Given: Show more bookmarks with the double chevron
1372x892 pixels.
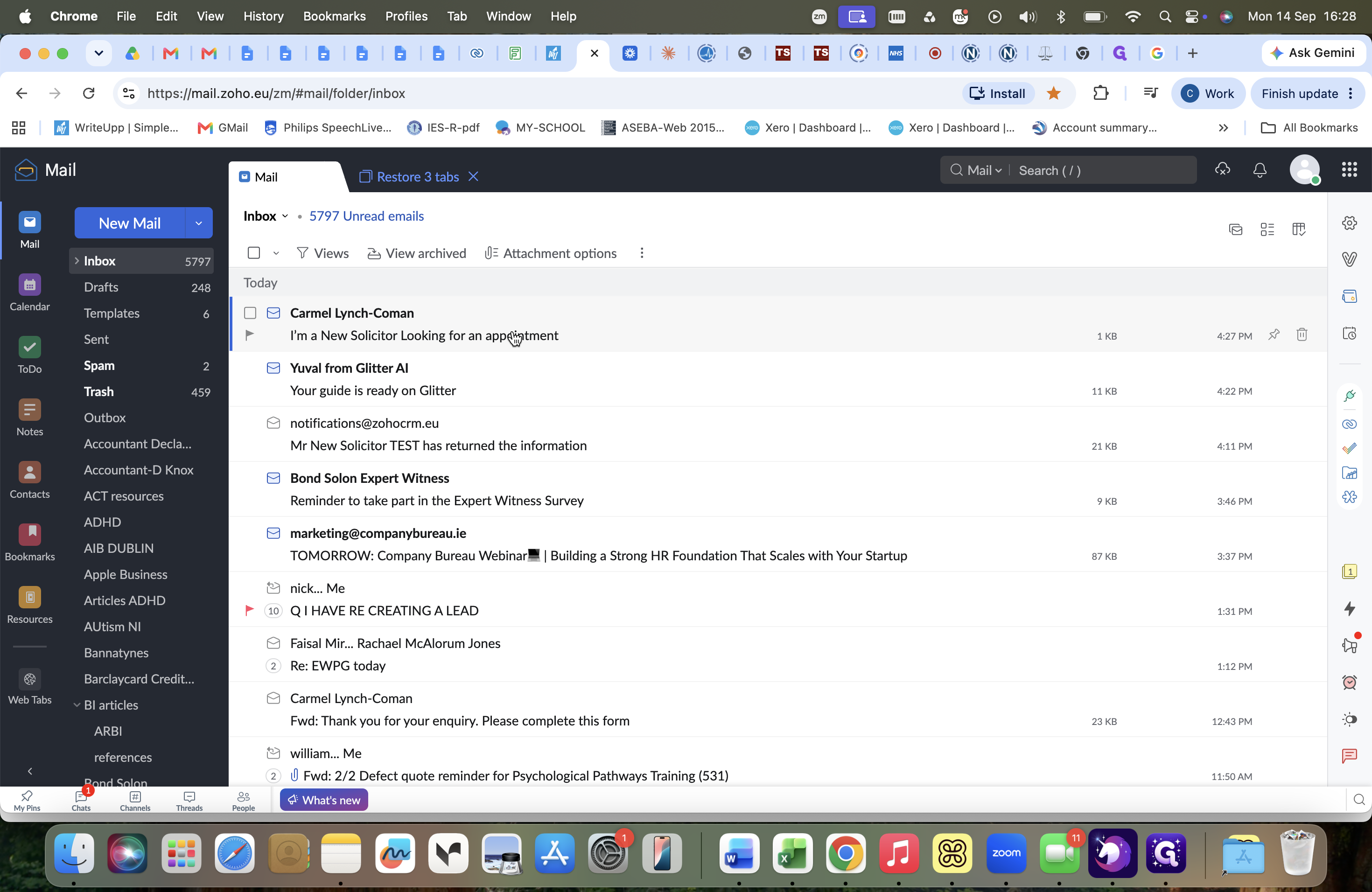Looking at the screenshot, I should 1223,128.
